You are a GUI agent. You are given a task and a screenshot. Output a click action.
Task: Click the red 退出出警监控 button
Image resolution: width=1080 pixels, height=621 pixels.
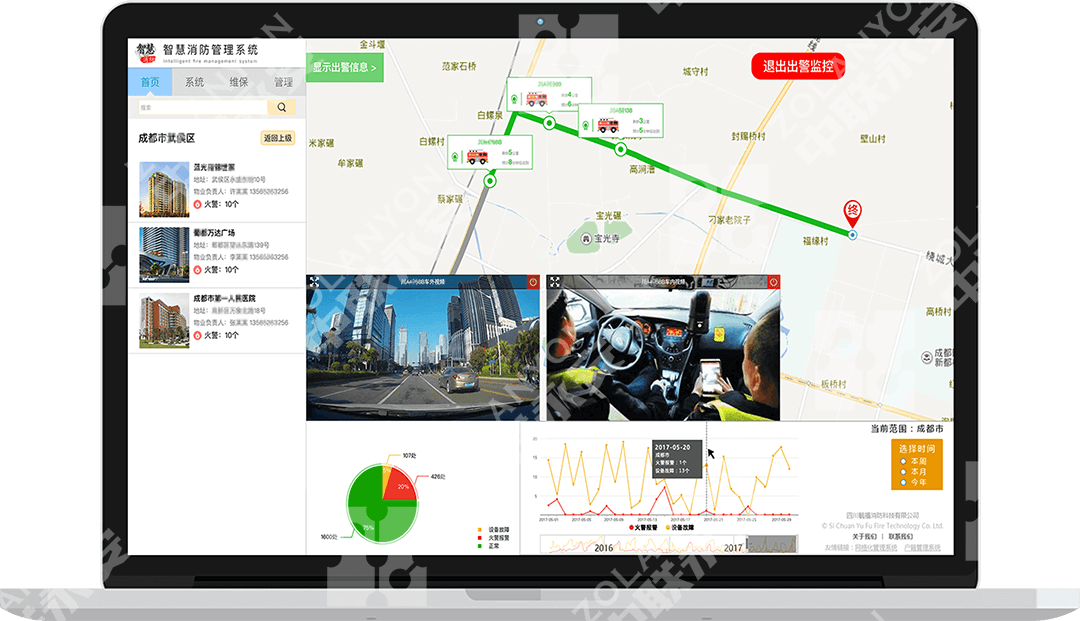click(798, 67)
